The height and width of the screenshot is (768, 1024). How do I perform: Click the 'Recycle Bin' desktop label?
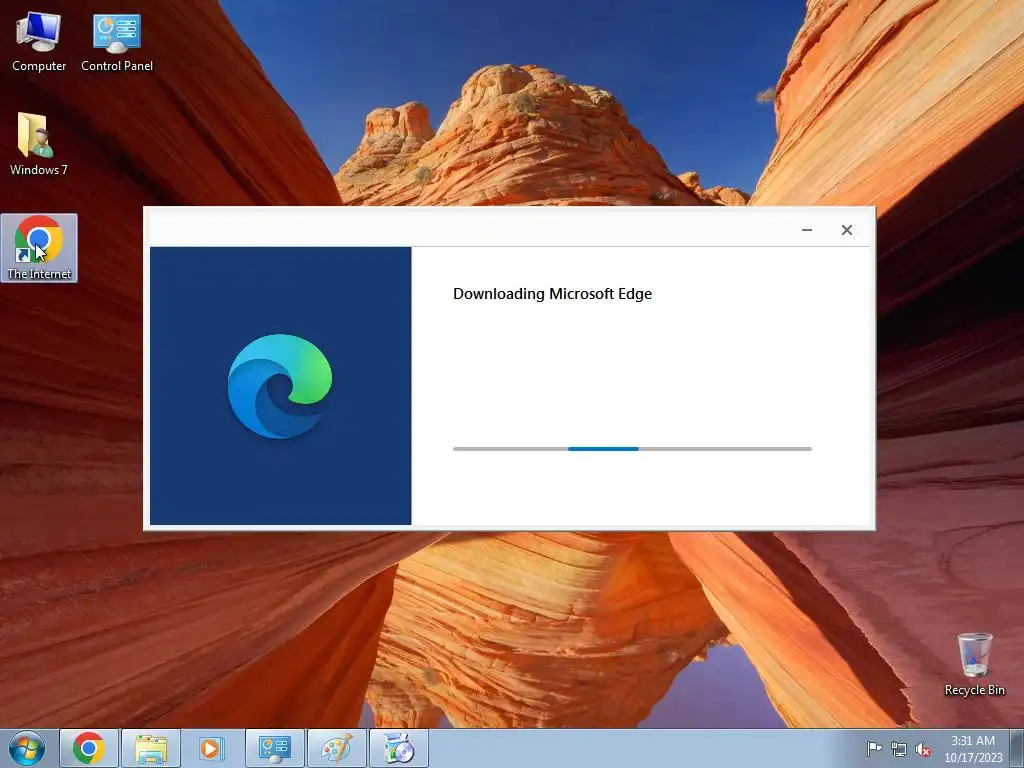coord(974,690)
